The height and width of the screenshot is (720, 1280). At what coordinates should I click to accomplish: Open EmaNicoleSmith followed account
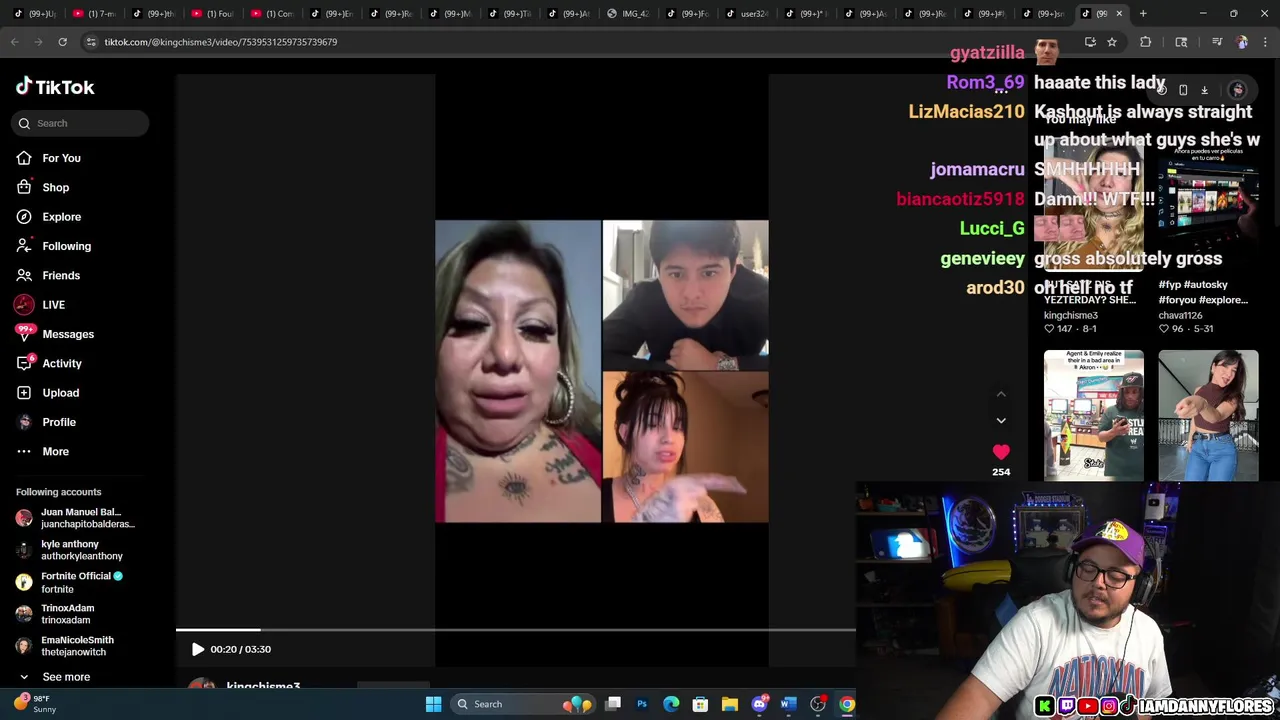click(x=78, y=646)
